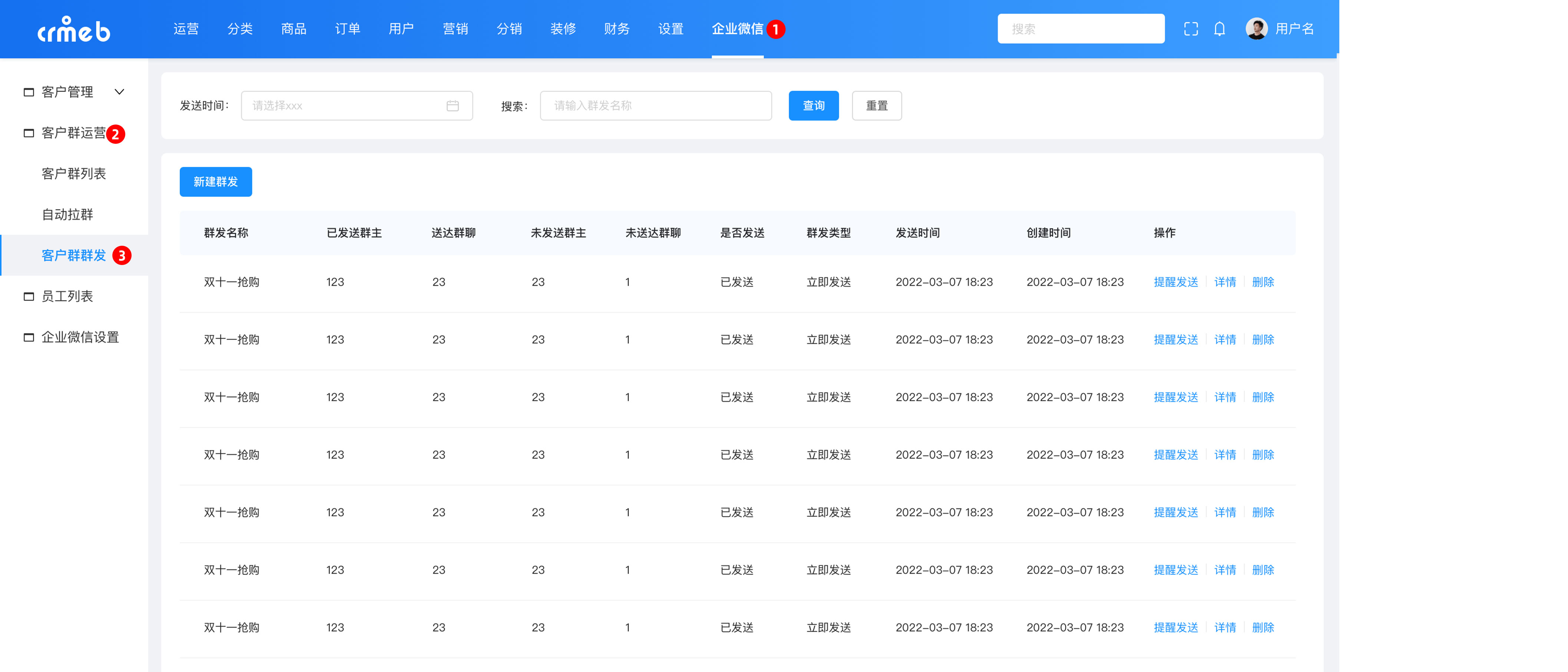Click the 重置 button
The width and height of the screenshot is (1568, 672).
(876, 106)
